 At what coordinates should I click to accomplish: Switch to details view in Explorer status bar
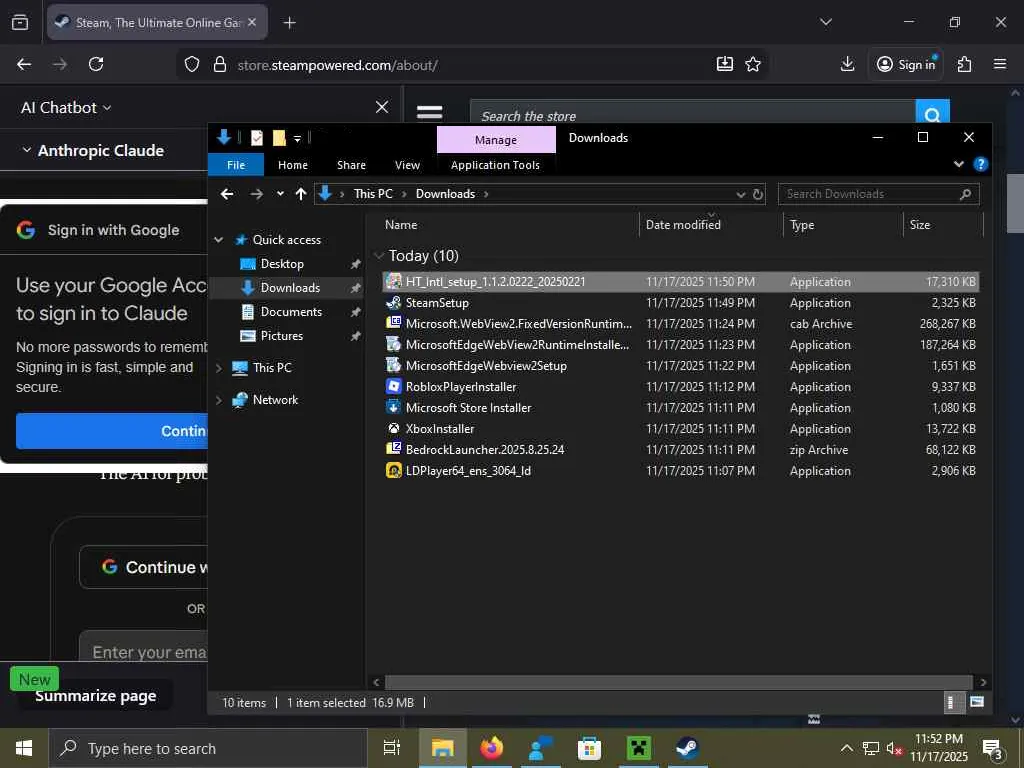(952, 702)
